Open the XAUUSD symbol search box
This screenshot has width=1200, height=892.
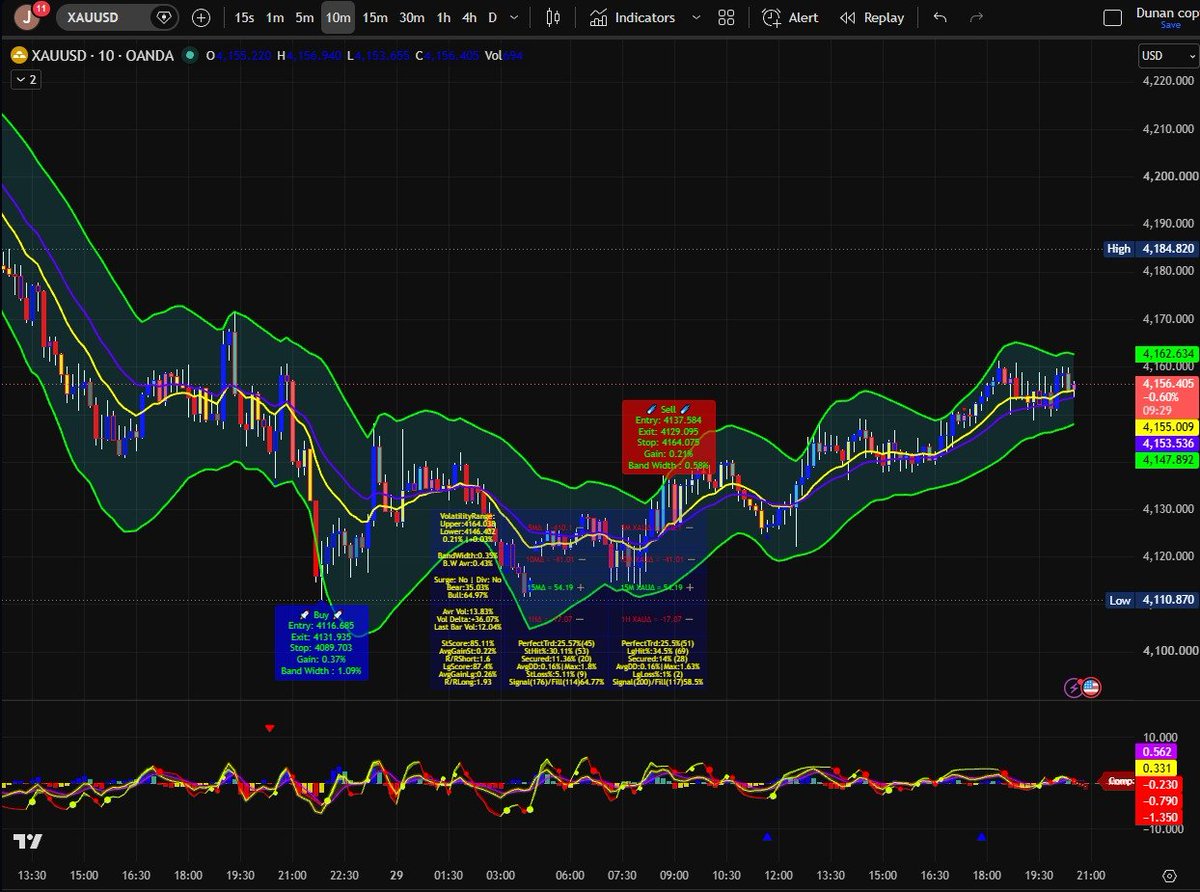pyautogui.click(x=116, y=17)
